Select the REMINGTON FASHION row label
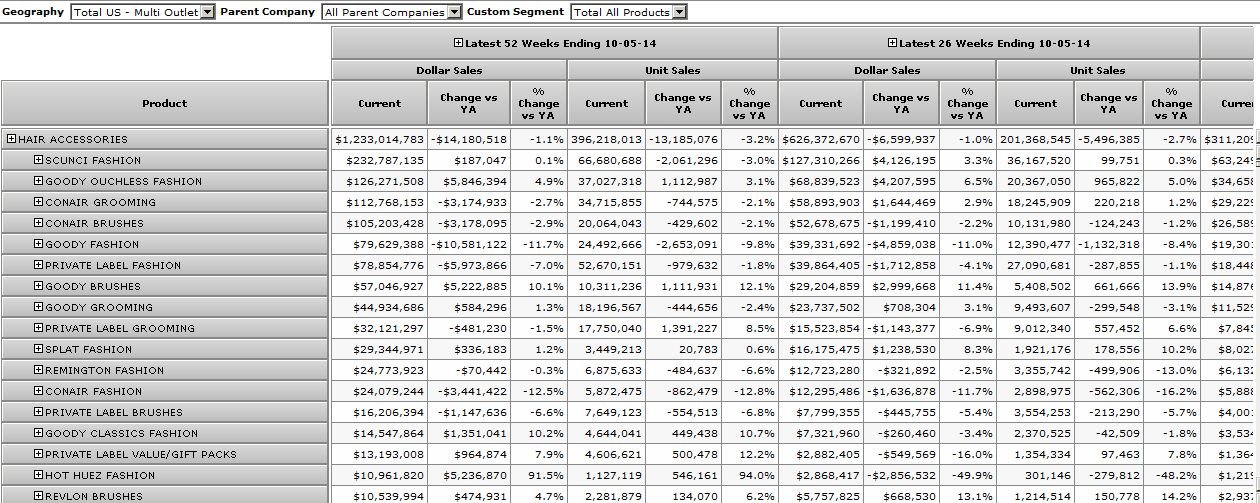The width and height of the screenshot is (1260, 503). point(104,370)
